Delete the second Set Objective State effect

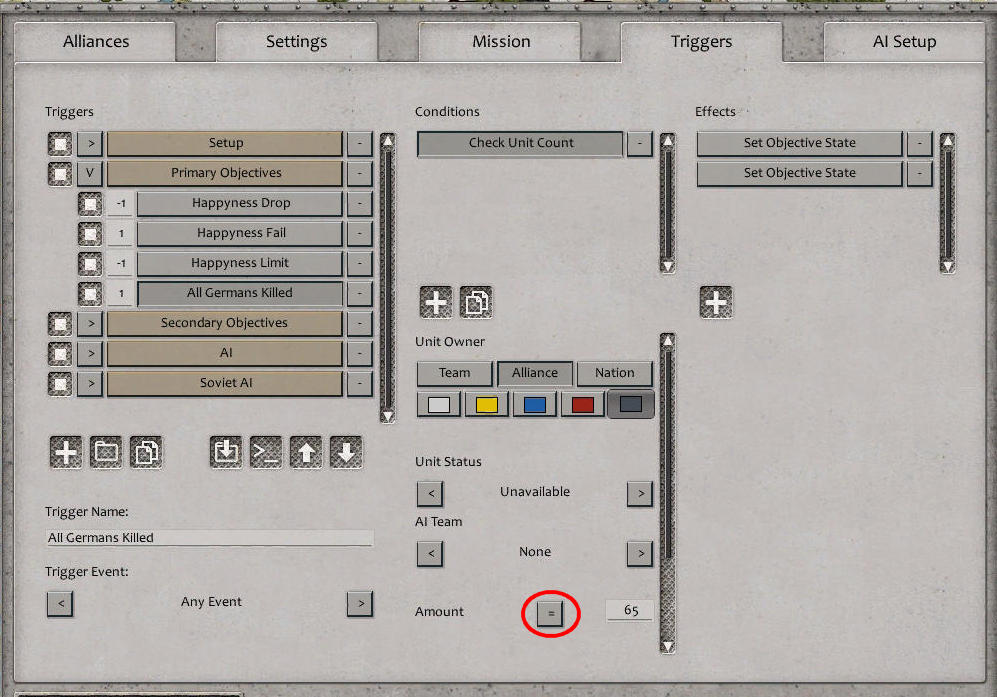[920, 174]
